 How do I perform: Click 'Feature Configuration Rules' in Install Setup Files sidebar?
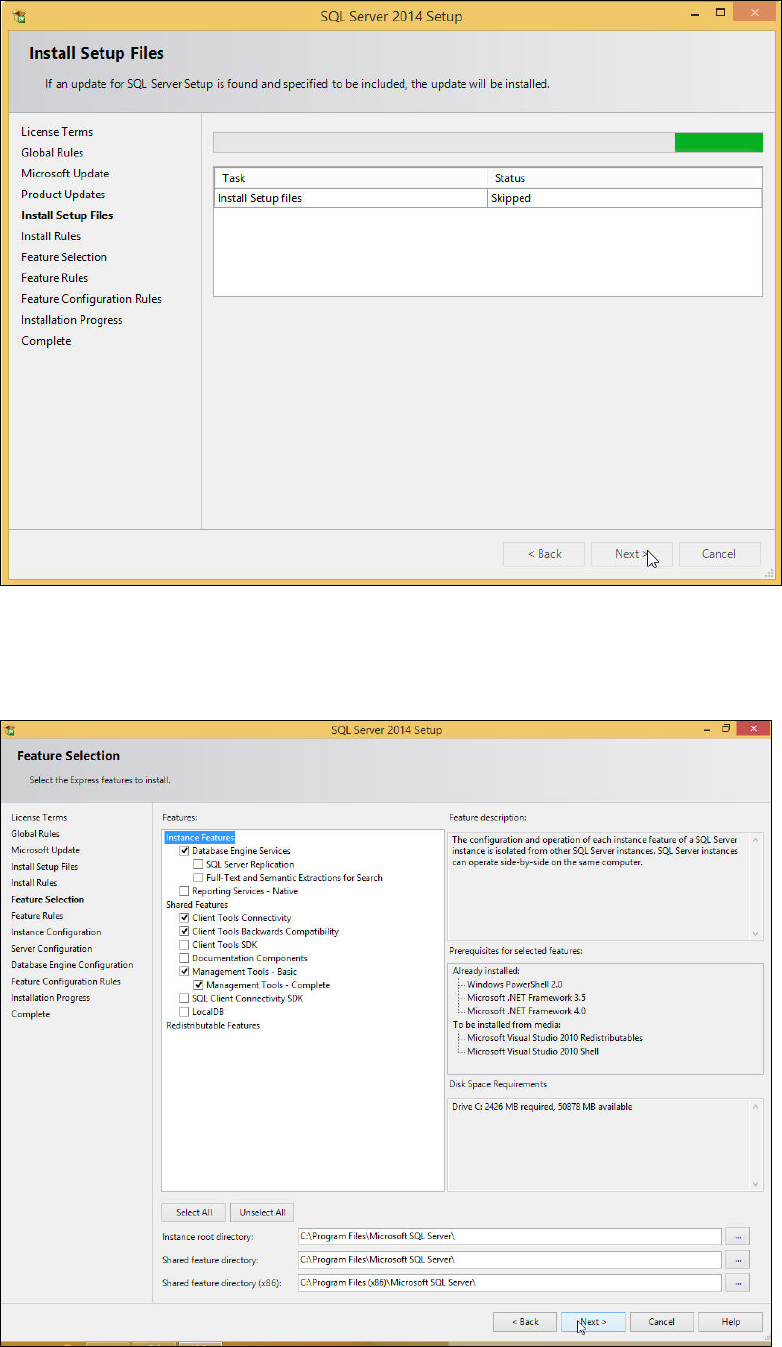coord(91,299)
